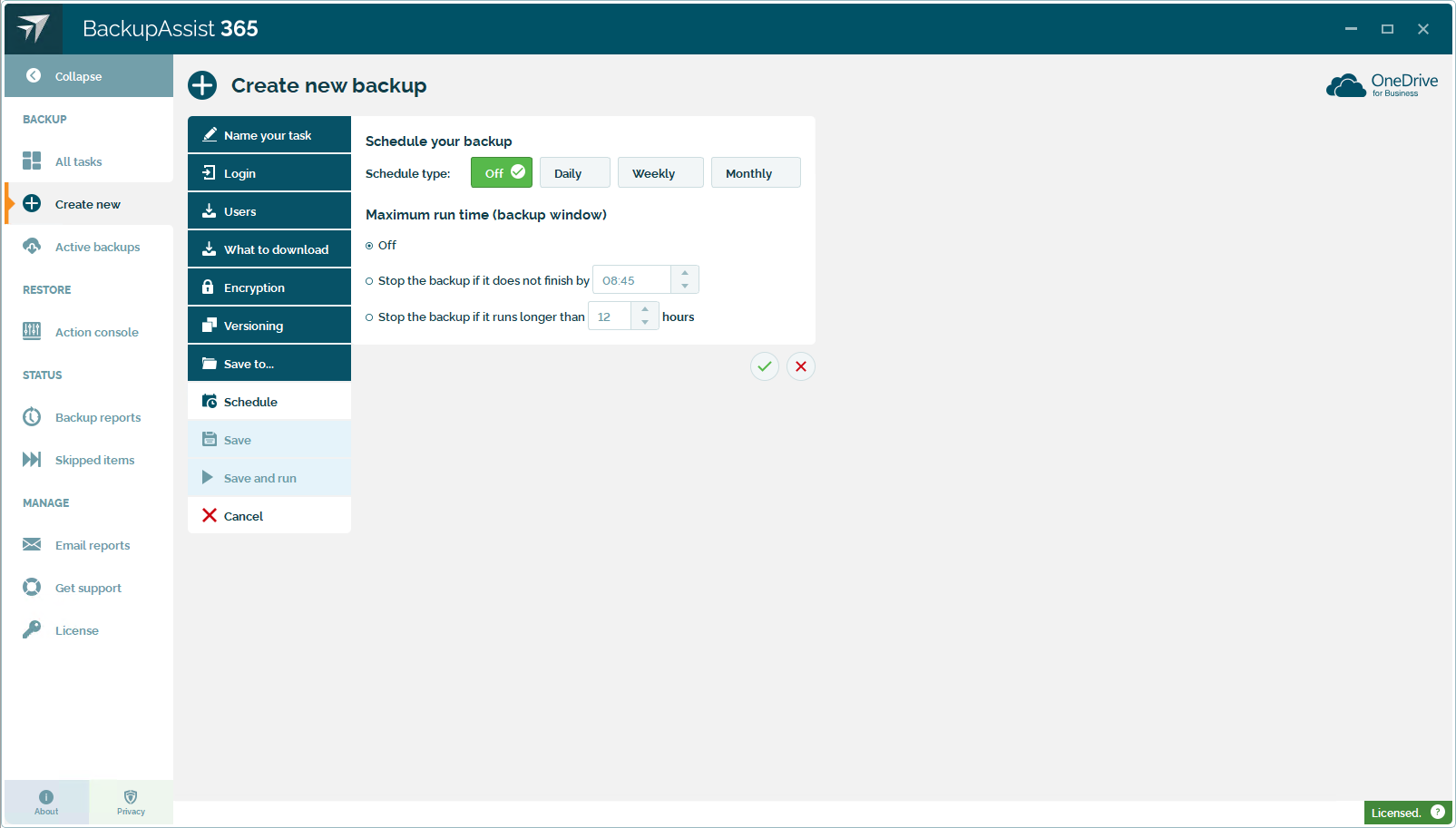The width and height of the screenshot is (1456, 828).
Task: Click the Schedule step label
Action: click(250, 402)
